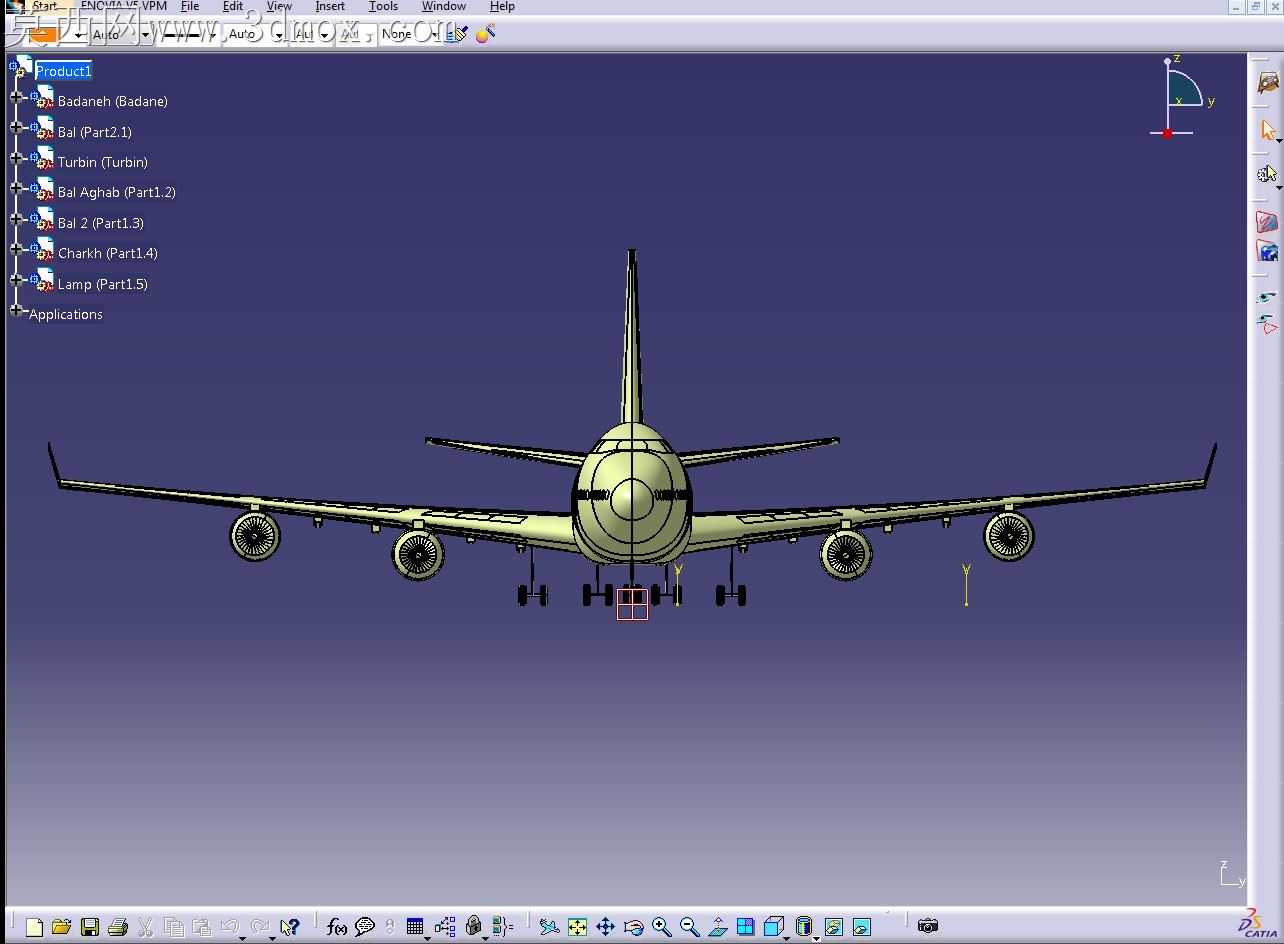The height and width of the screenshot is (944, 1284).
Task: Click the Knowledge Inspector tree icon
Action: click(445, 927)
